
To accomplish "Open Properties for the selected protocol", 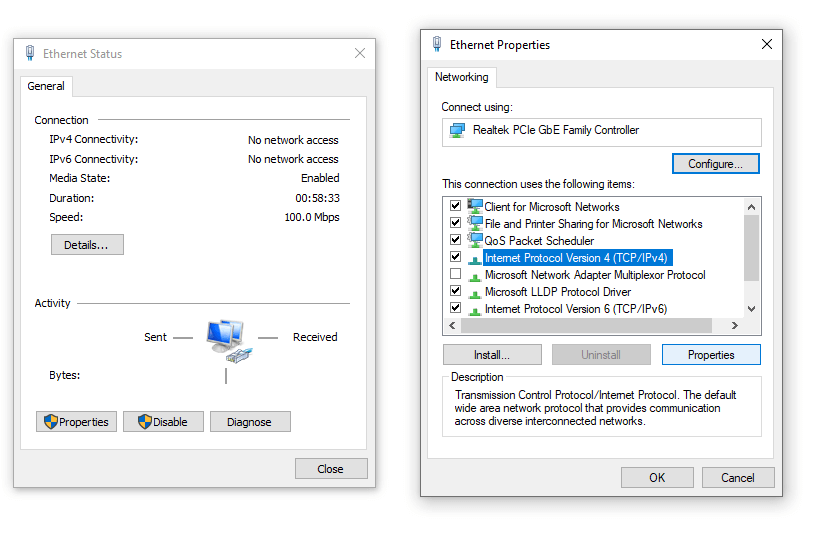I will 711,355.
